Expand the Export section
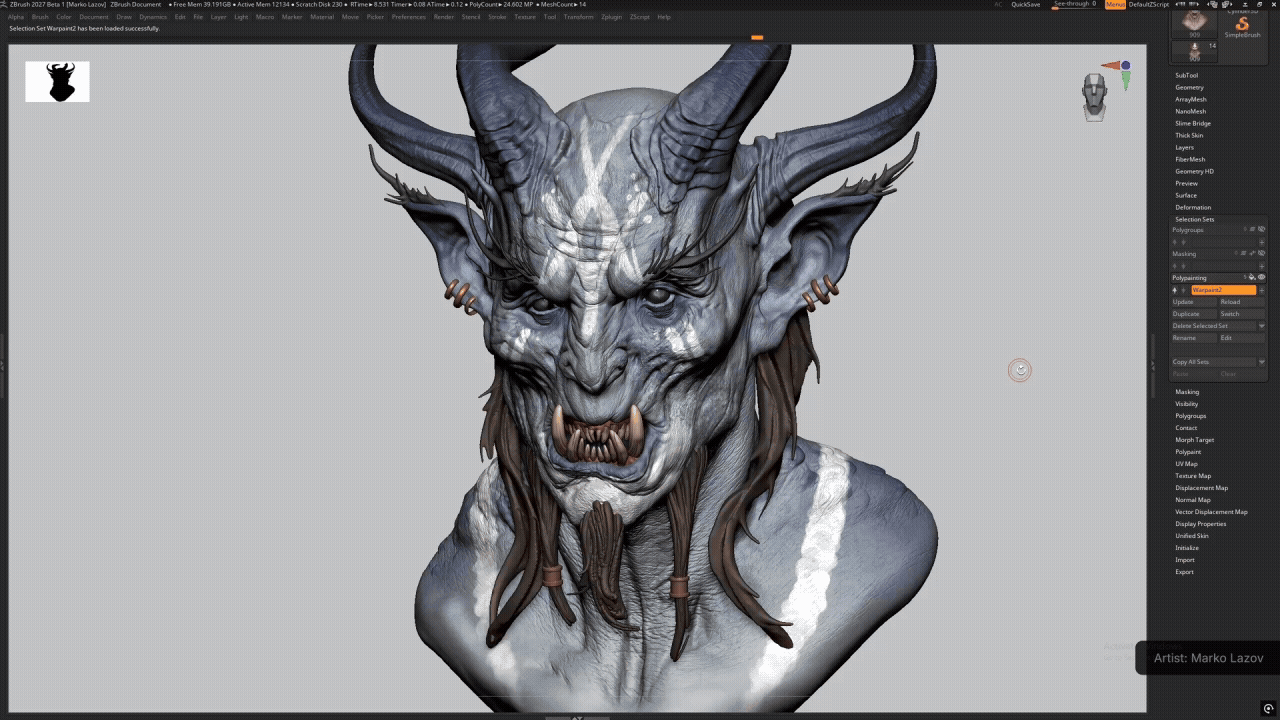This screenshot has width=1280, height=720. tap(1185, 572)
